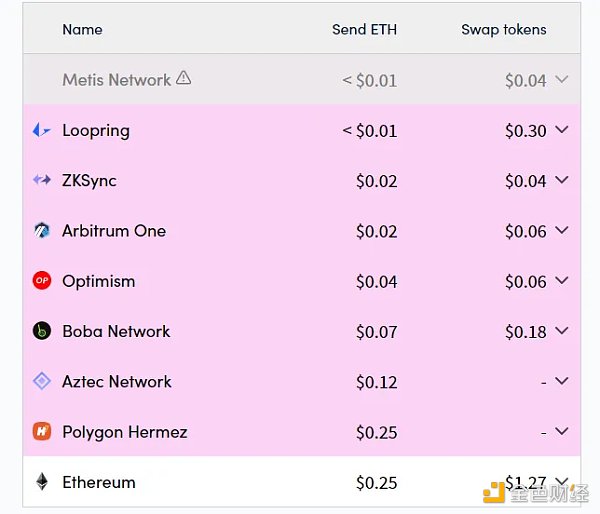Image resolution: width=600 pixels, height=514 pixels.
Task: Expand the Metis Network row chevron
Action: (x=561, y=79)
